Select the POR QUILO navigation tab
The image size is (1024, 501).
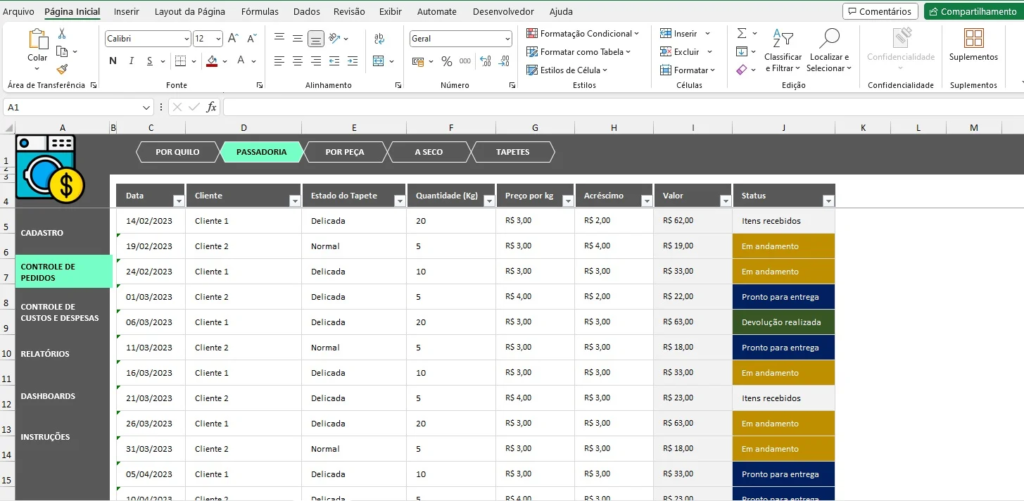177,152
